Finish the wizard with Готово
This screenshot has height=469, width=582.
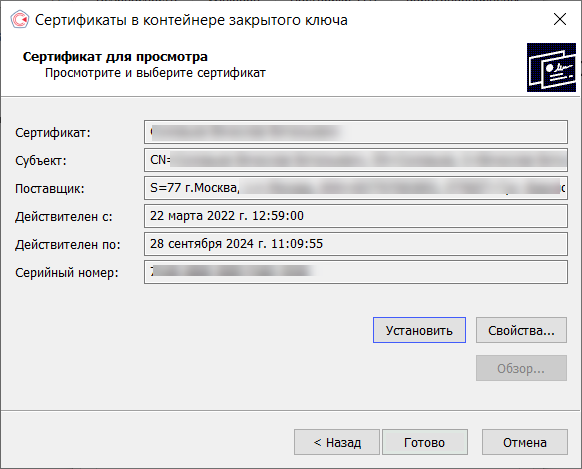425,442
